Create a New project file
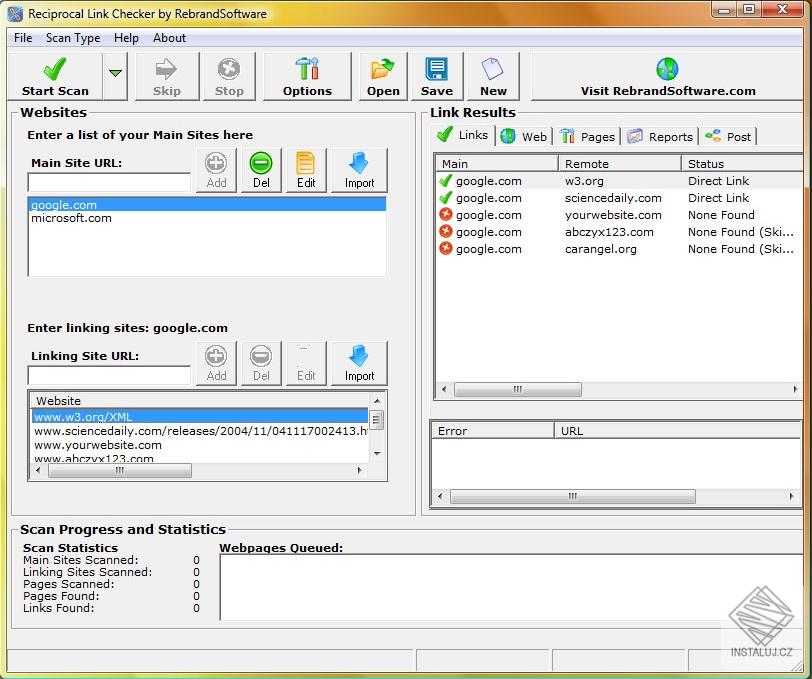 coord(493,77)
